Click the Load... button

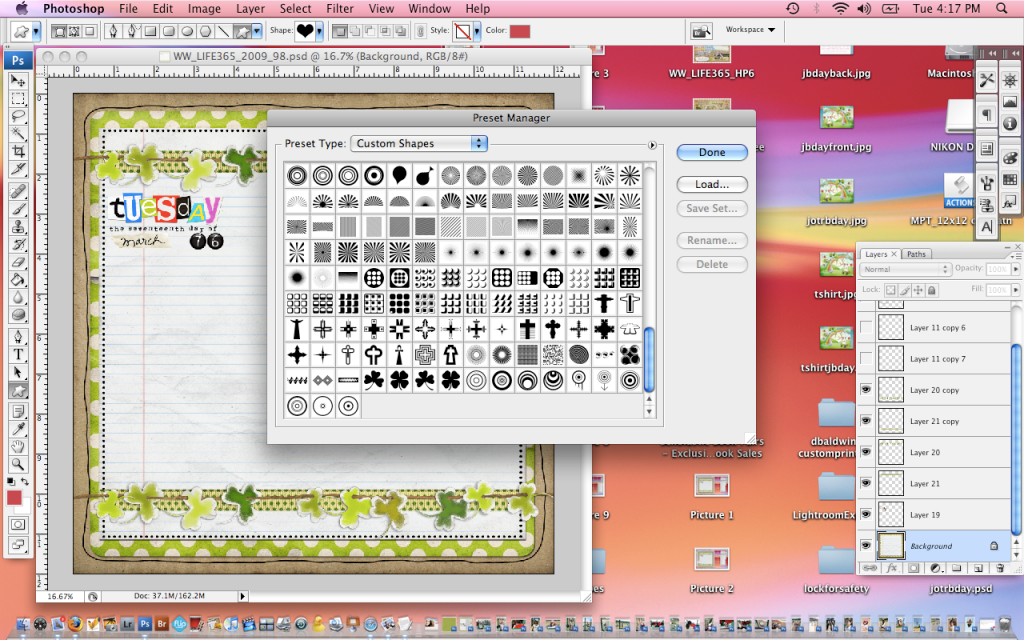(712, 184)
